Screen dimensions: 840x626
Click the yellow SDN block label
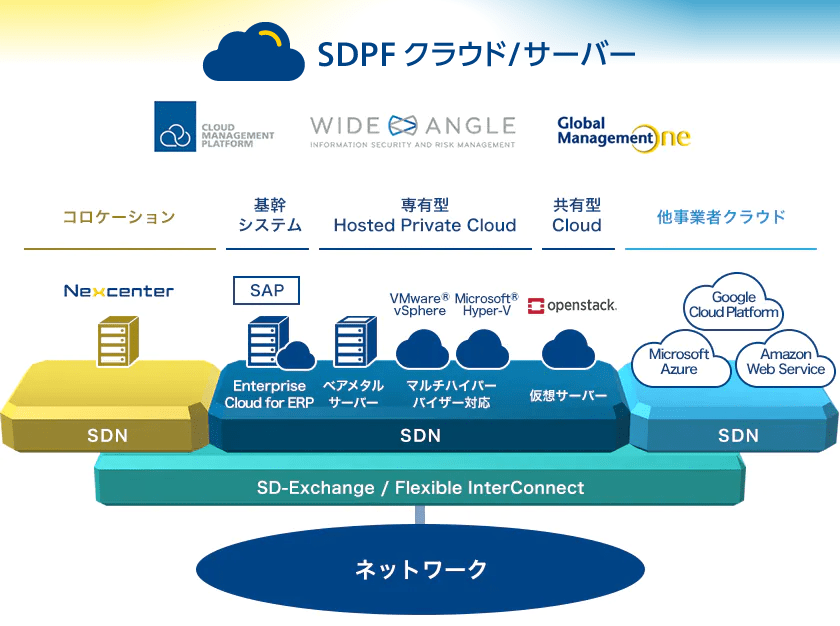tap(108, 435)
